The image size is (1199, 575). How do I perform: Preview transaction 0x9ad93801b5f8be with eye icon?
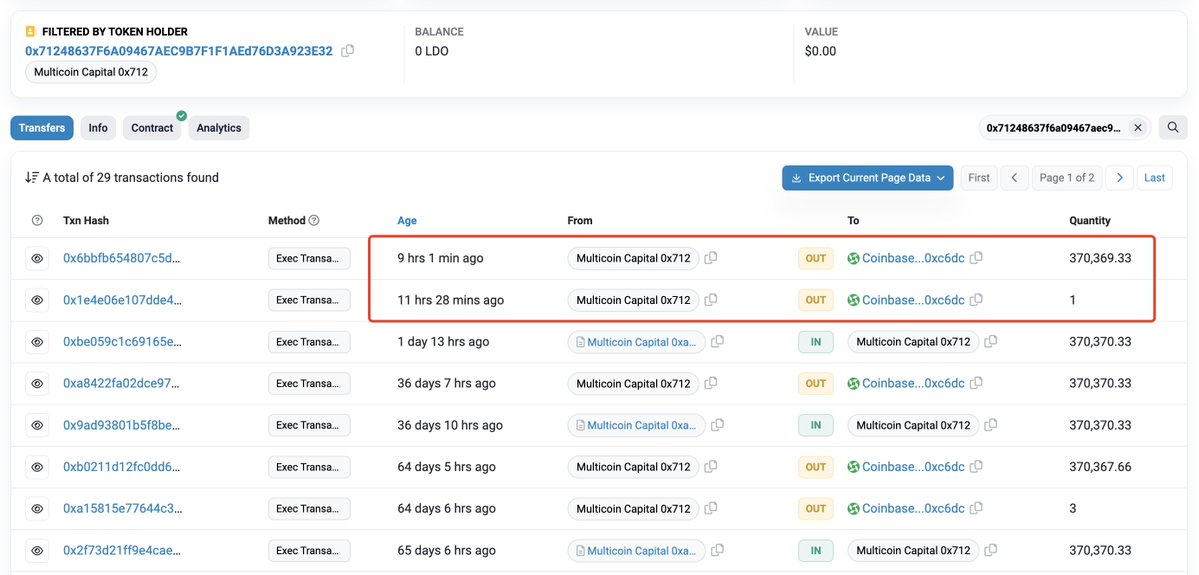pos(37,425)
